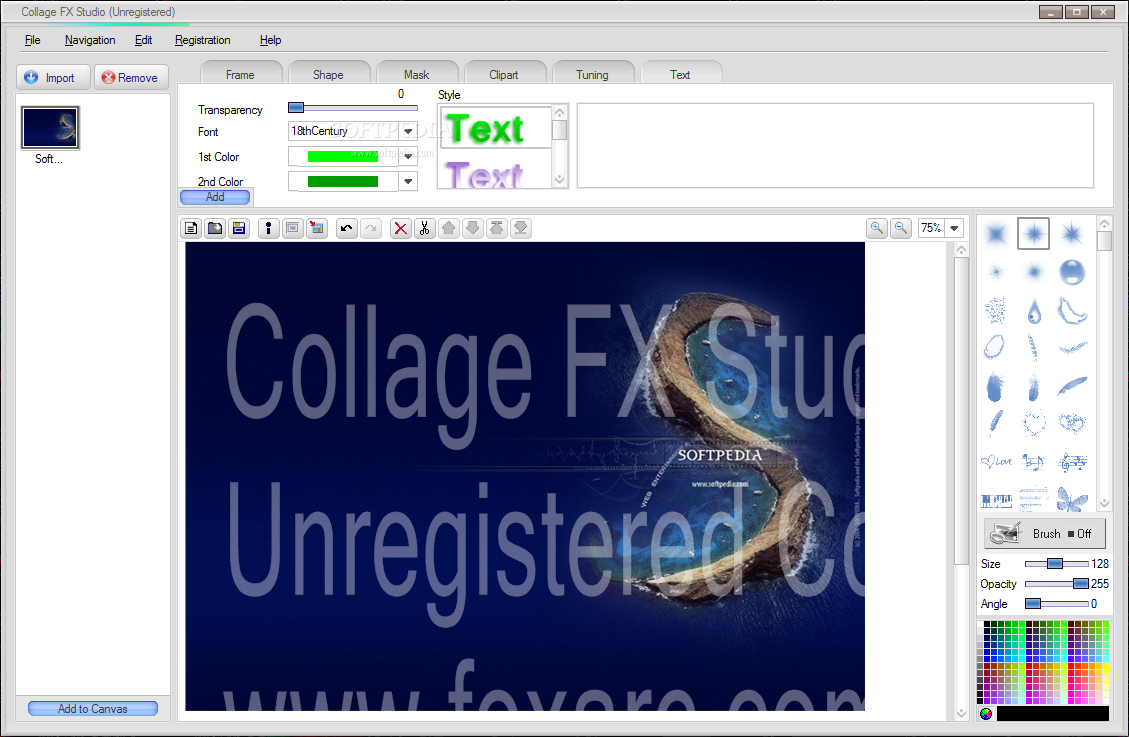
Task: Click the open project folder icon
Action: click(x=215, y=228)
